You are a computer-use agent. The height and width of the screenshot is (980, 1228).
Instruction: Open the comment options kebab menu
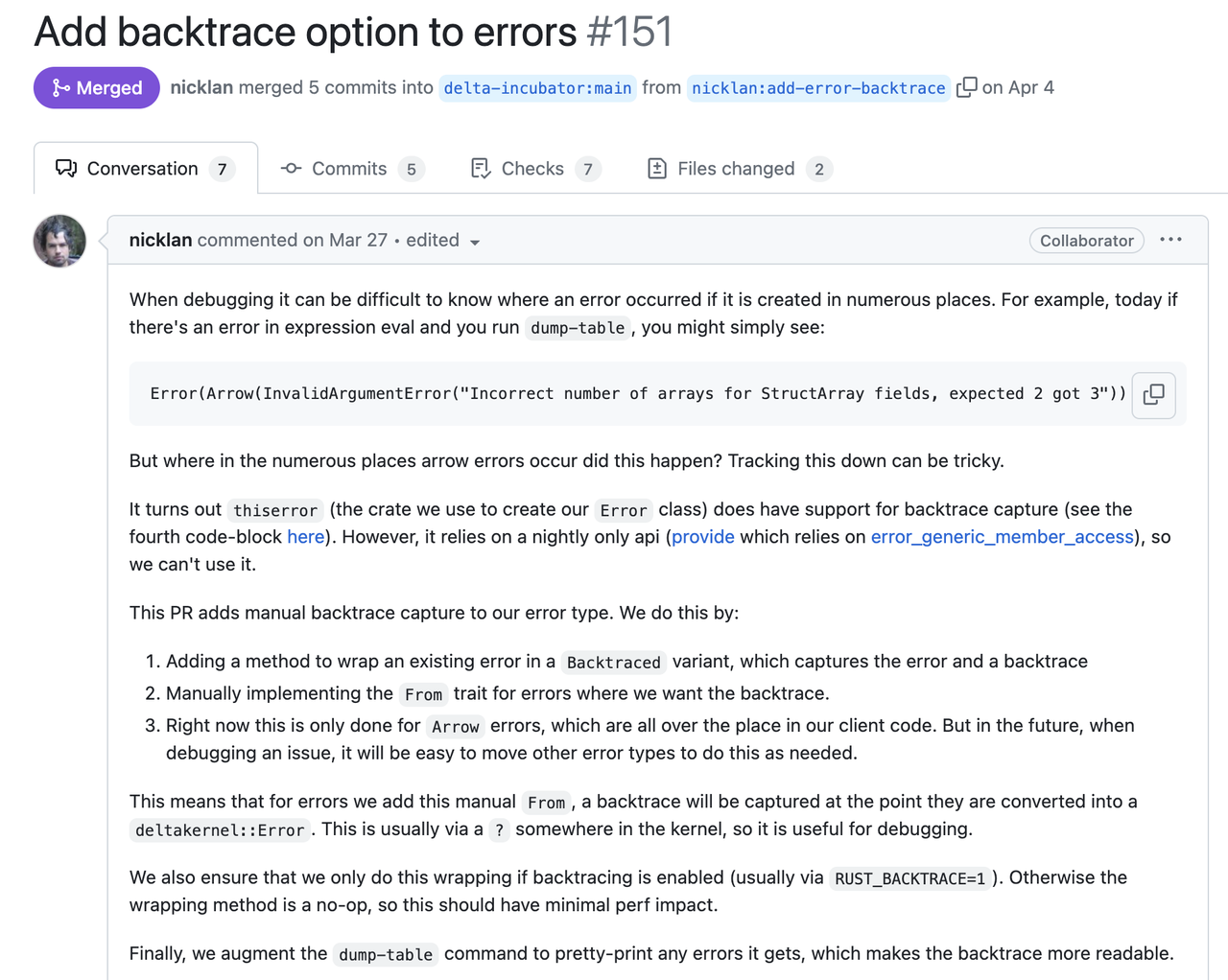(1171, 240)
